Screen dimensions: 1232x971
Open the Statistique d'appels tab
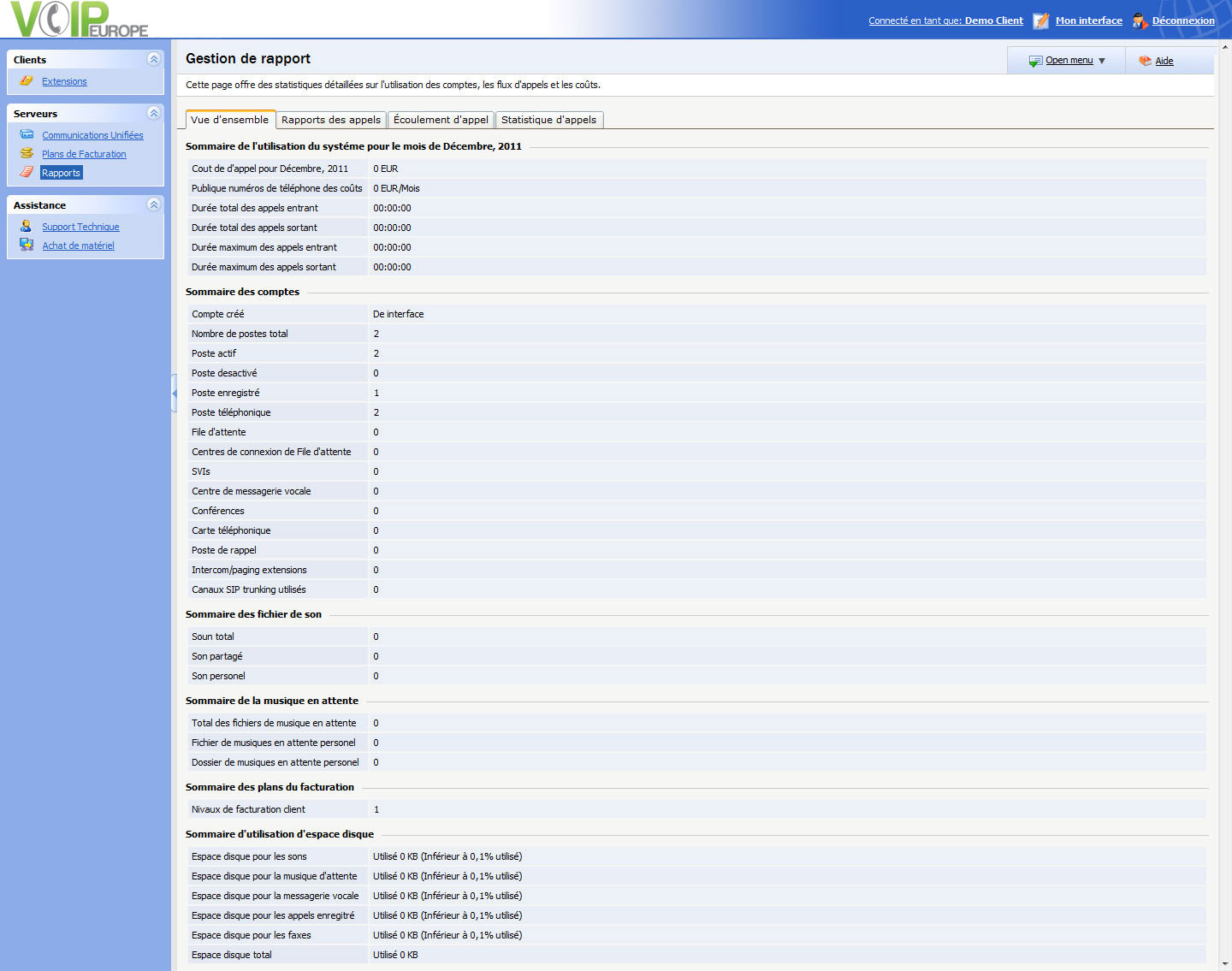point(548,120)
